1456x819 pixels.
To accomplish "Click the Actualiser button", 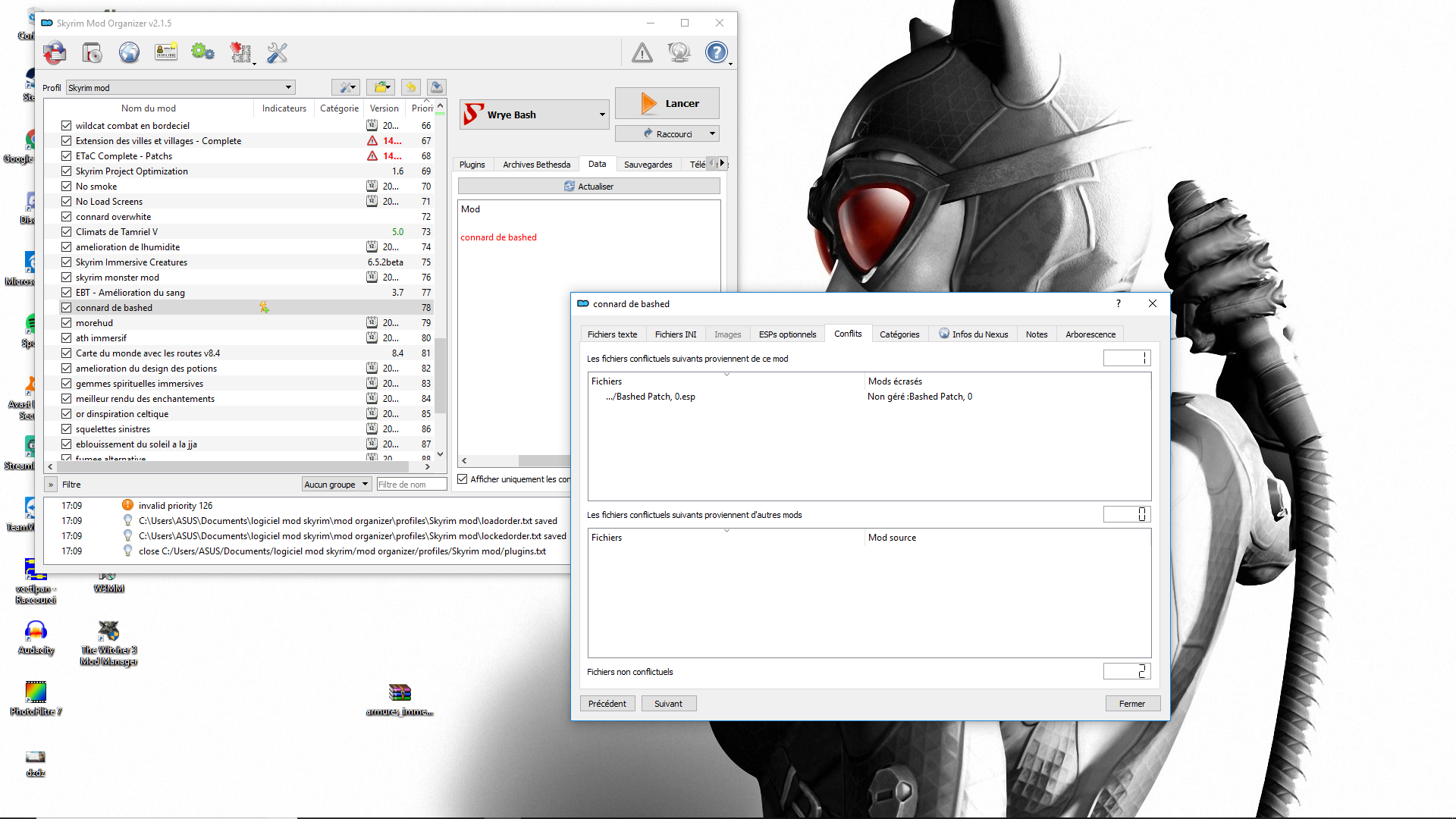I will [589, 187].
